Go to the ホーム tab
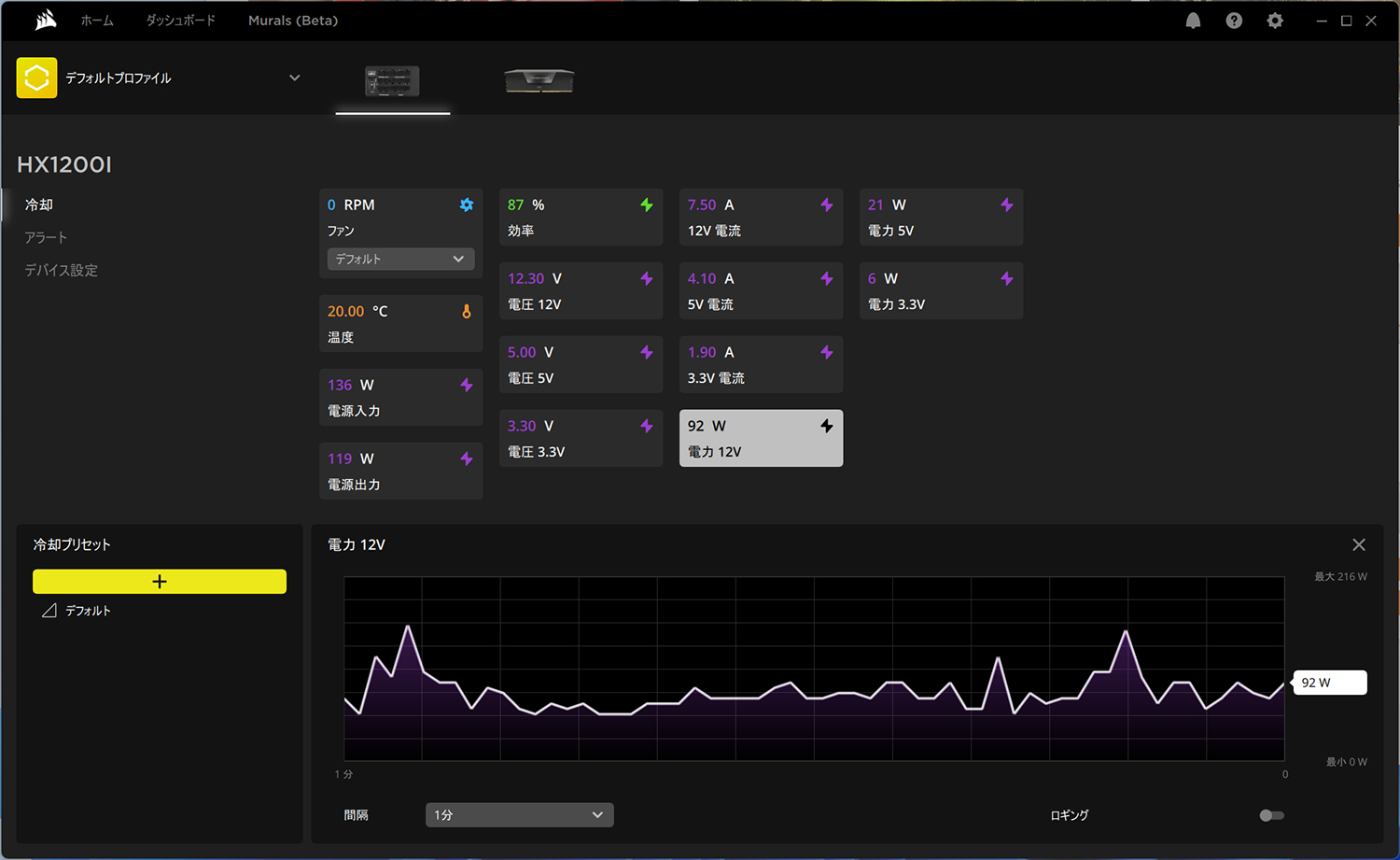The height and width of the screenshot is (860, 1400). pyautogui.click(x=97, y=21)
